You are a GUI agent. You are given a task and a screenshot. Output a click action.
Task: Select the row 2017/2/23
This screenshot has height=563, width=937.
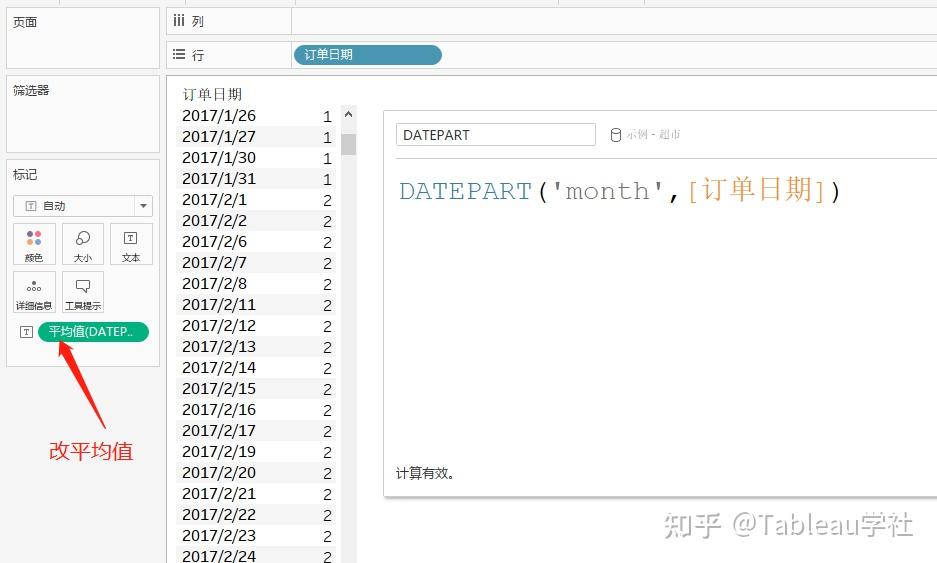click(256, 536)
